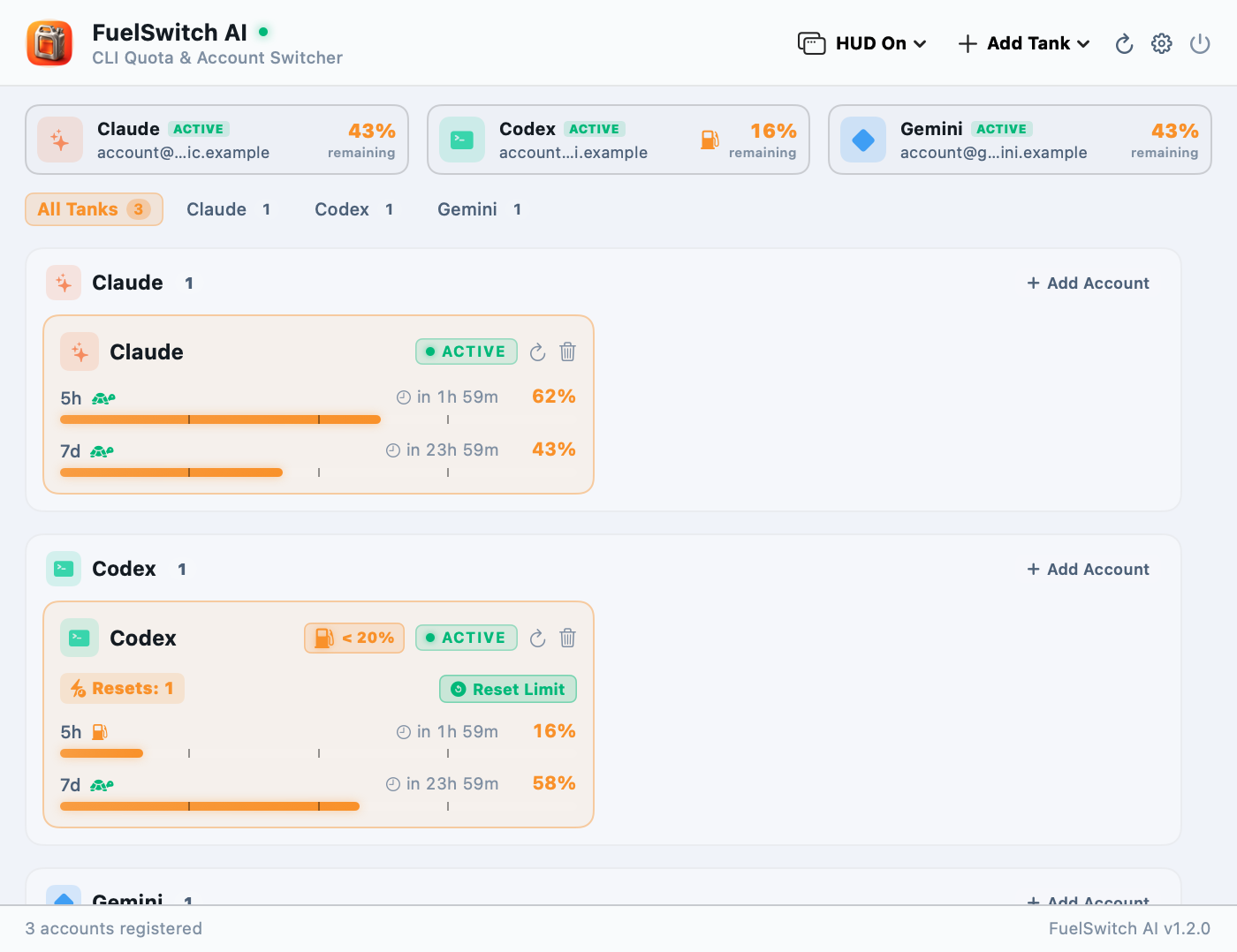Open settings with the gear icon
Viewport: 1237px width, 952px height.
1162,43
